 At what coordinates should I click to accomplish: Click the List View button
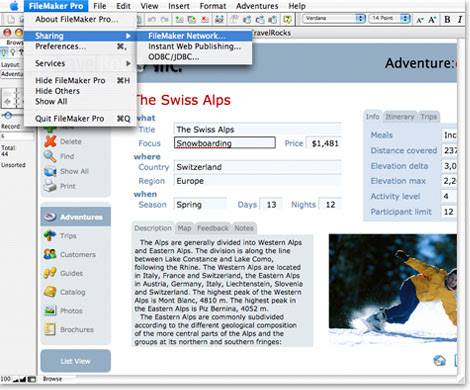(76, 361)
